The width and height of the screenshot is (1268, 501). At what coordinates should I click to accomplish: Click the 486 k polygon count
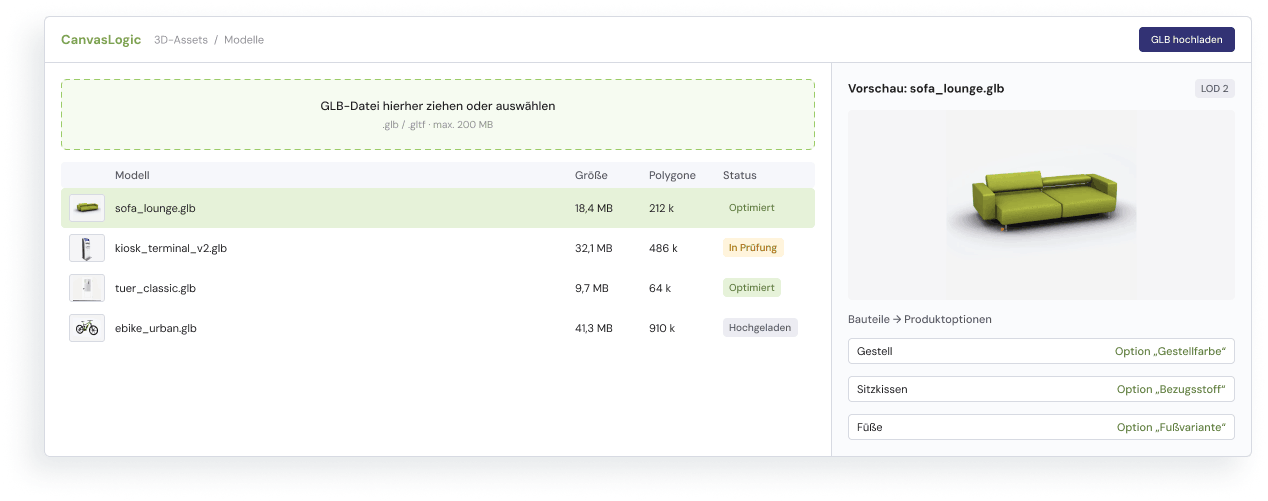point(663,248)
